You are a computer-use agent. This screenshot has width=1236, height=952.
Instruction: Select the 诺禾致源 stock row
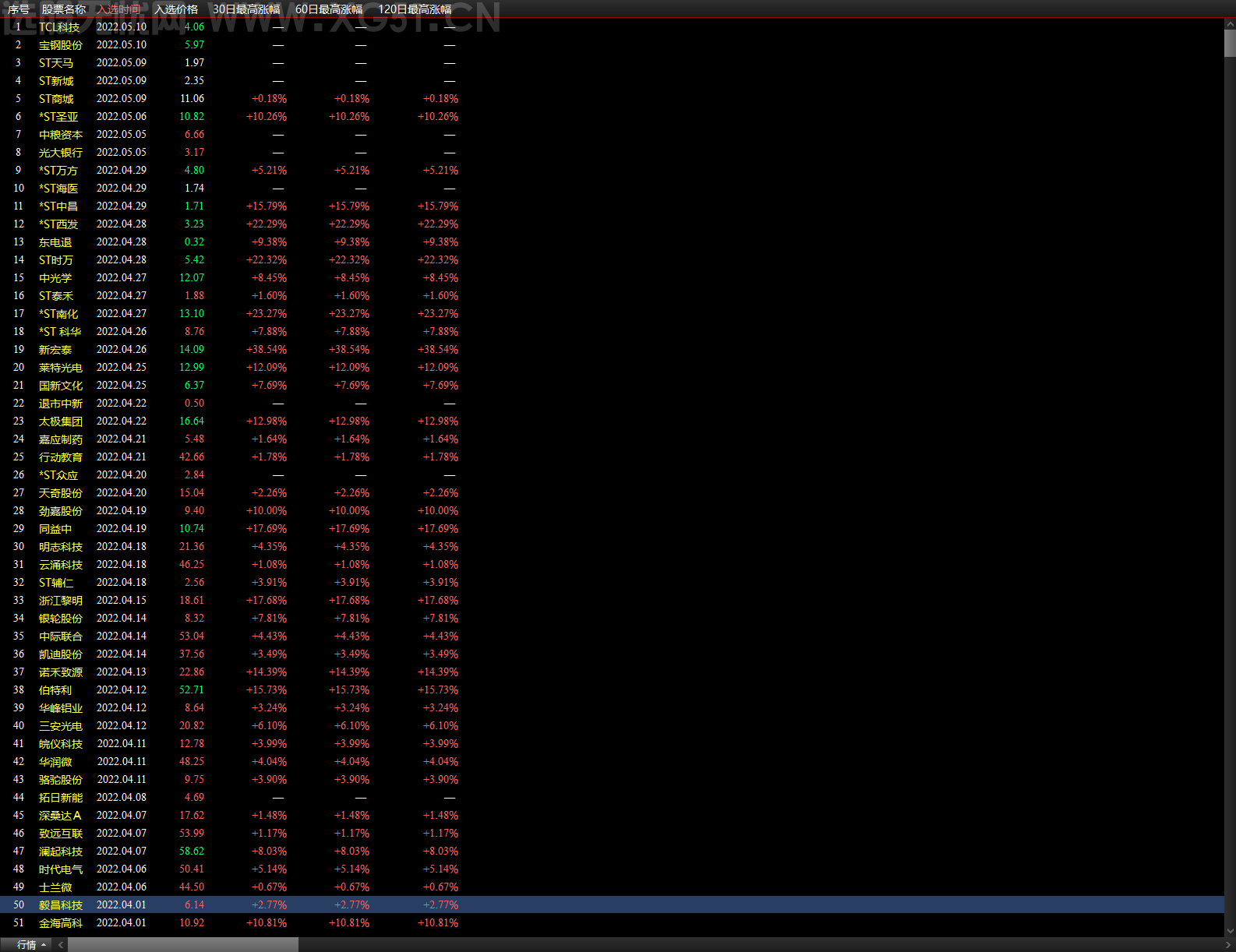(x=612, y=672)
